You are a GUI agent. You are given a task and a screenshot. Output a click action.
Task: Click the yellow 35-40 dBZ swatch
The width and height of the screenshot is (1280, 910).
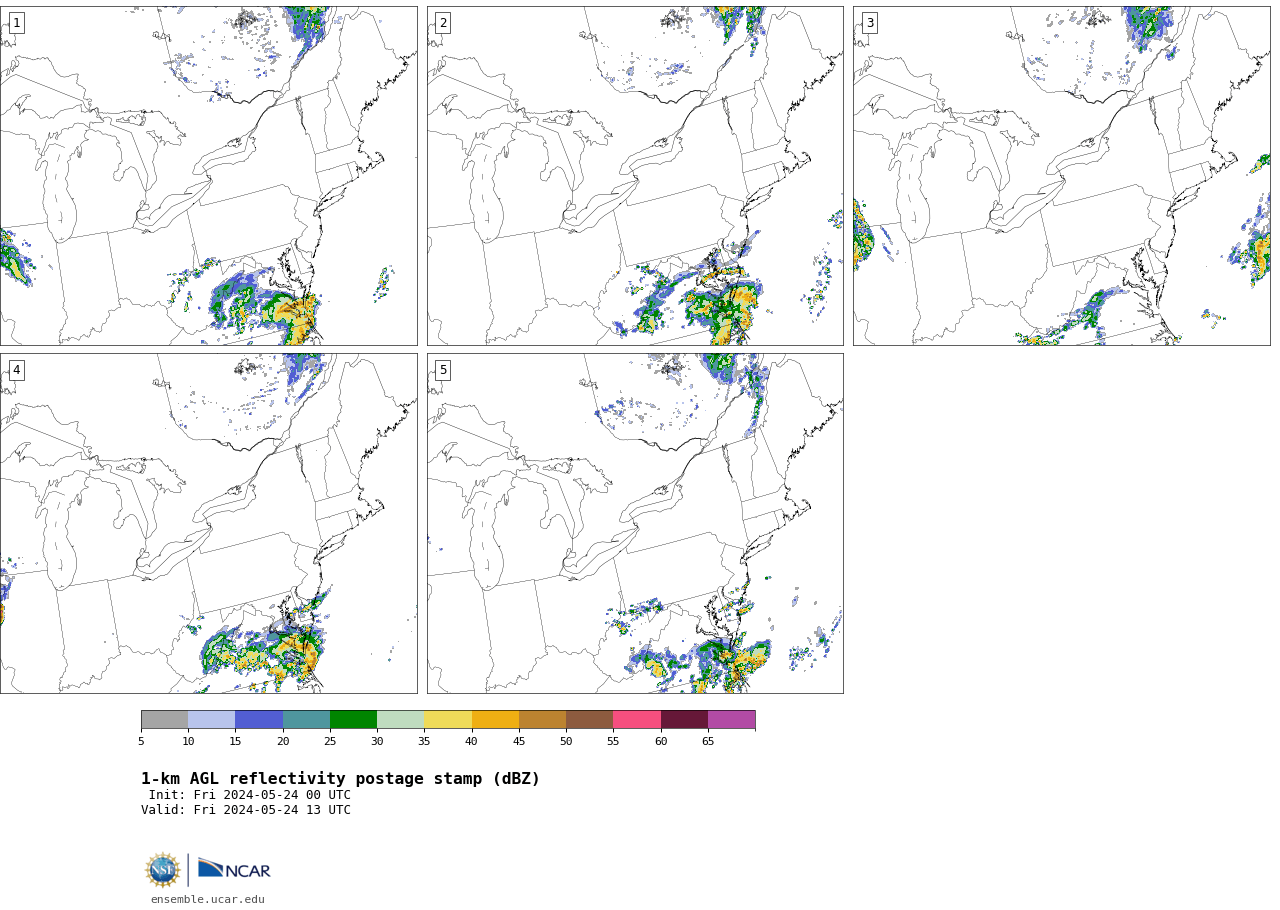[448, 720]
